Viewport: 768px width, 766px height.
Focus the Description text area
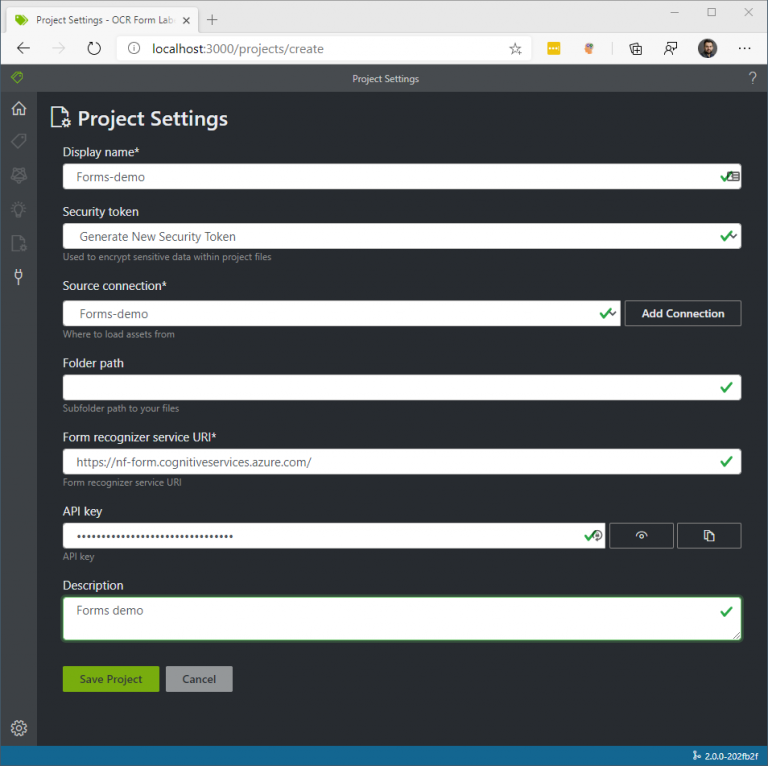coord(402,618)
